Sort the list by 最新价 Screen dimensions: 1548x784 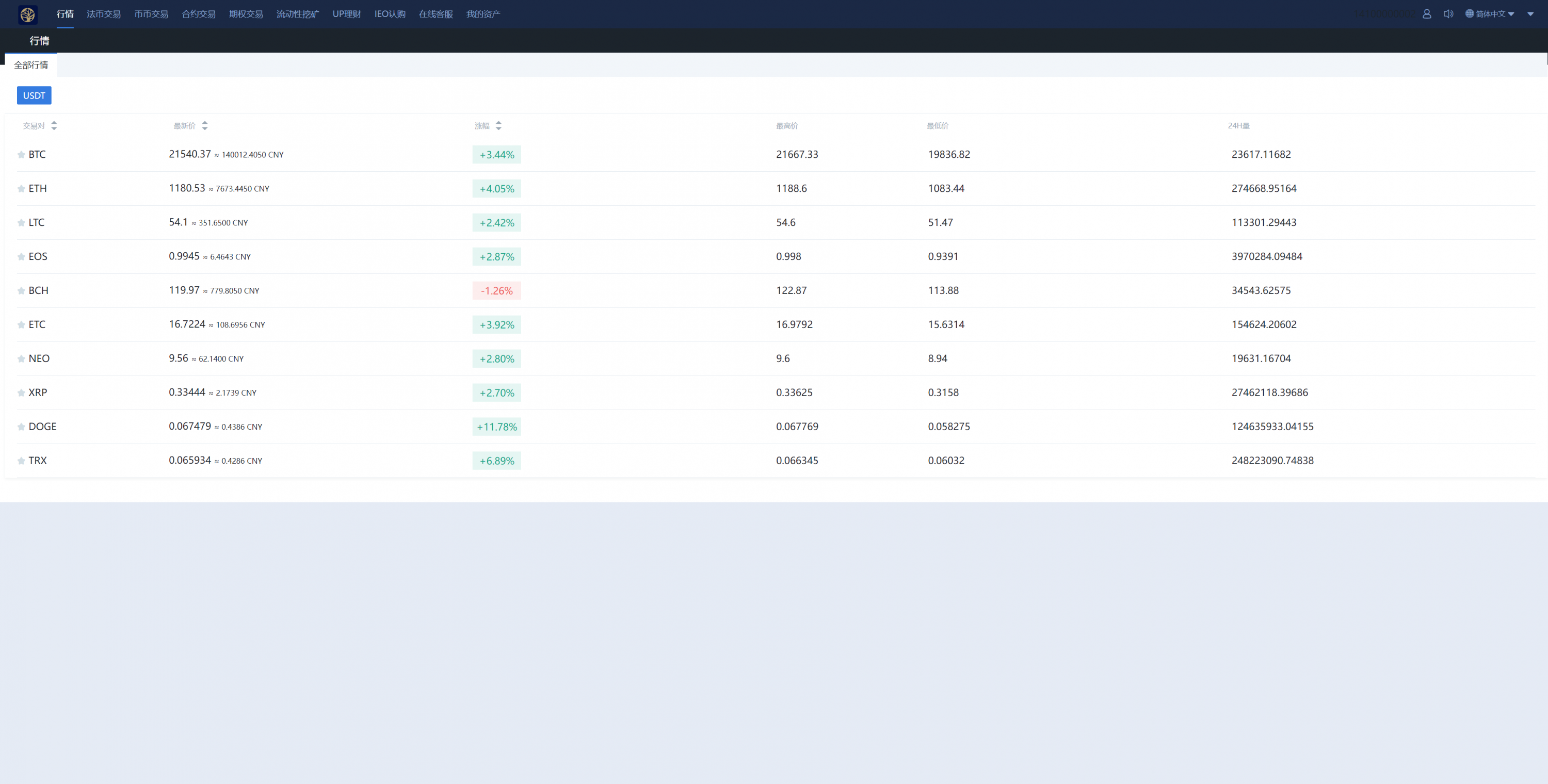[x=204, y=125]
